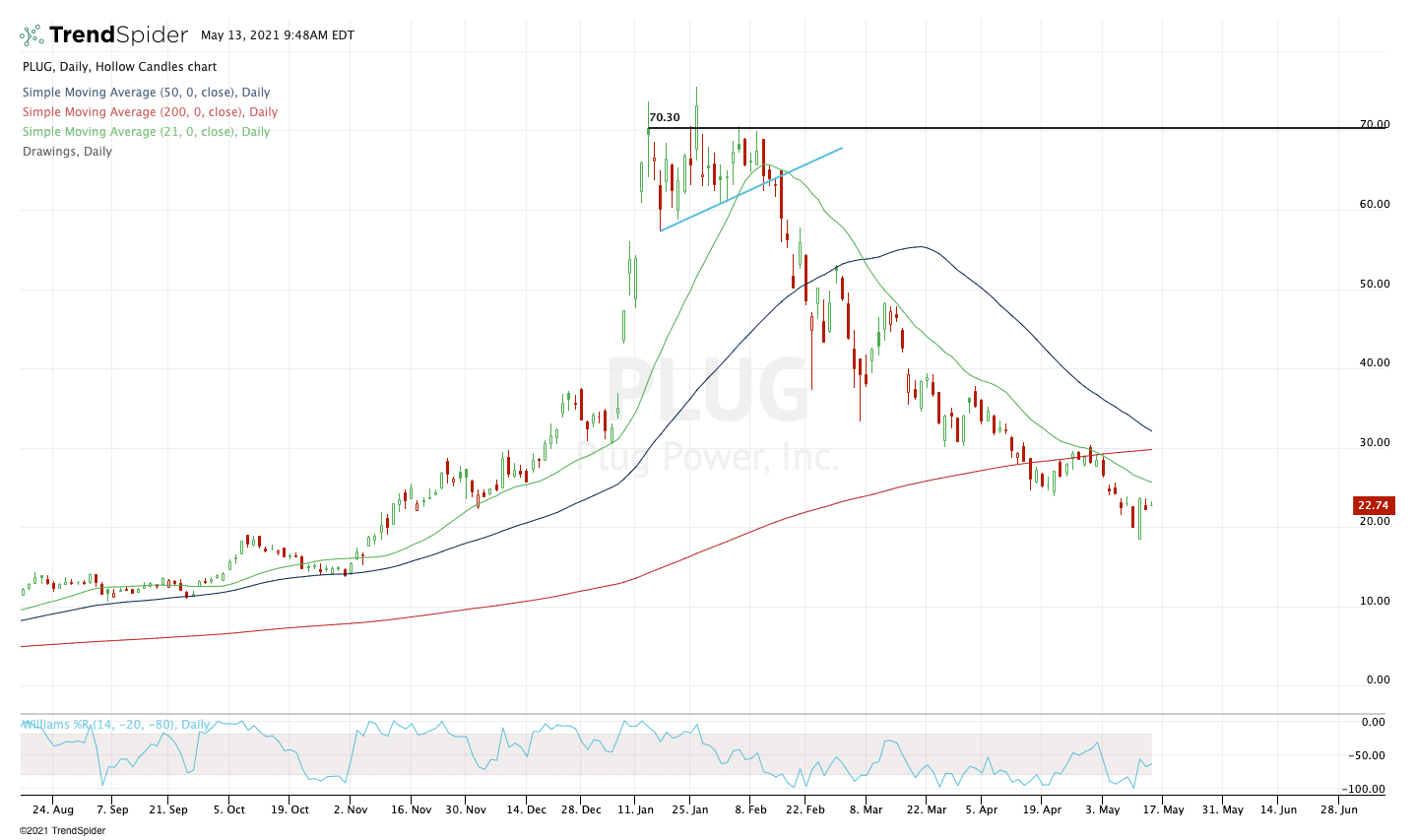Image resolution: width=1415 pixels, height=840 pixels.
Task: Click the 19. Apr date label
Action: click(x=1042, y=810)
